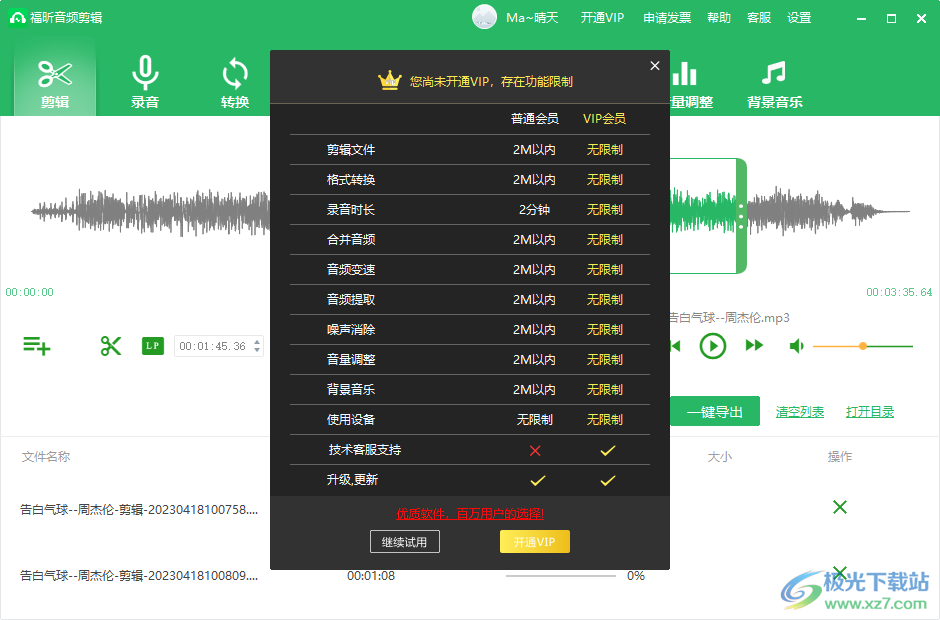Click the 2分钟 value in dialog
Image resolution: width=940 pixels, height=620 pixels.
point(534,210)
